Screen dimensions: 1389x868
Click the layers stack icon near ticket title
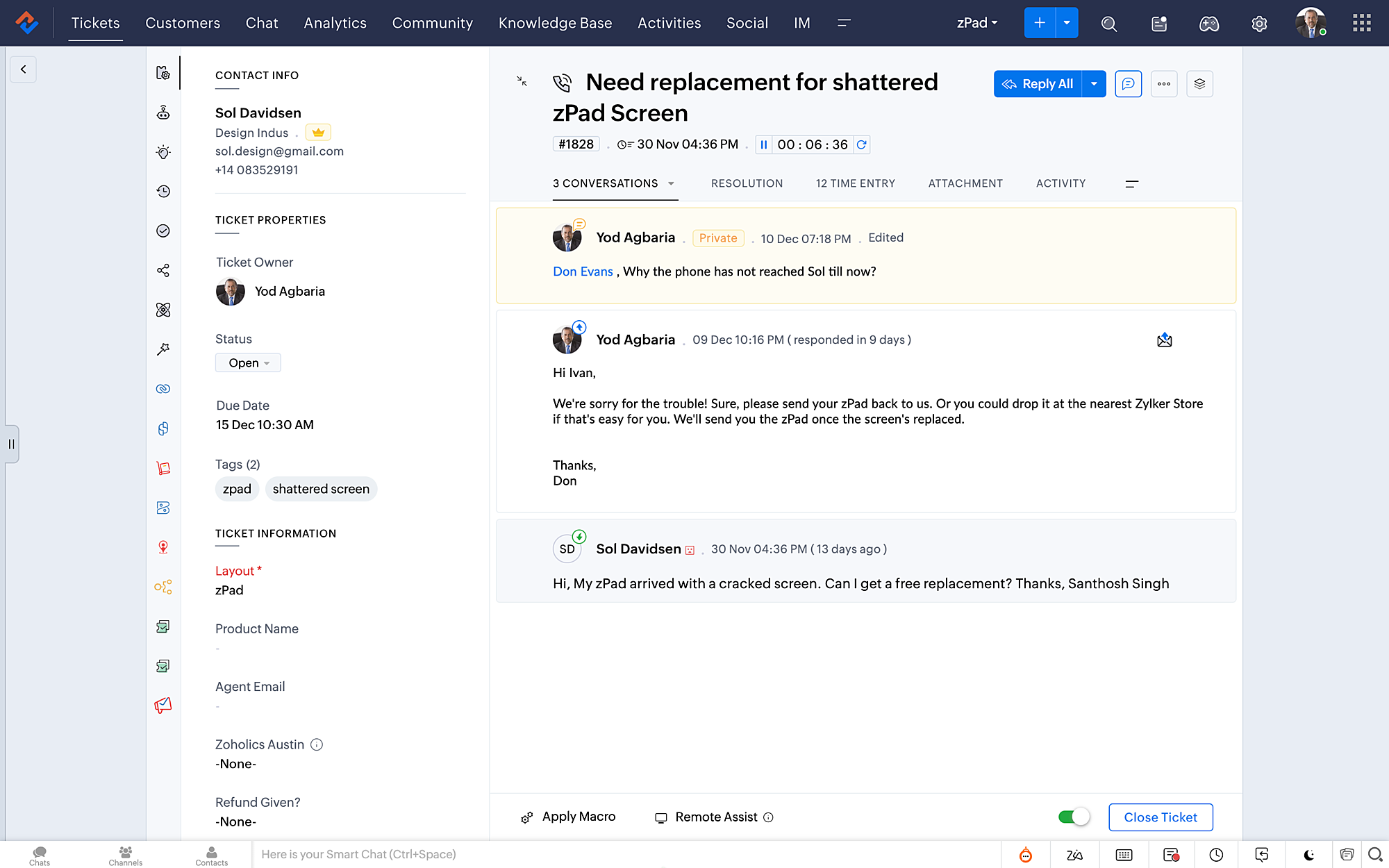tap(1199, 84)
